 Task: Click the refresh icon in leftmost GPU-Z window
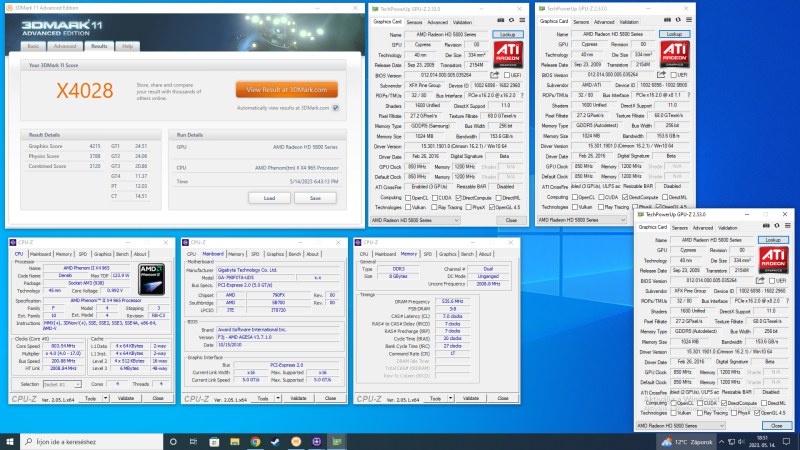pos(511,20)
